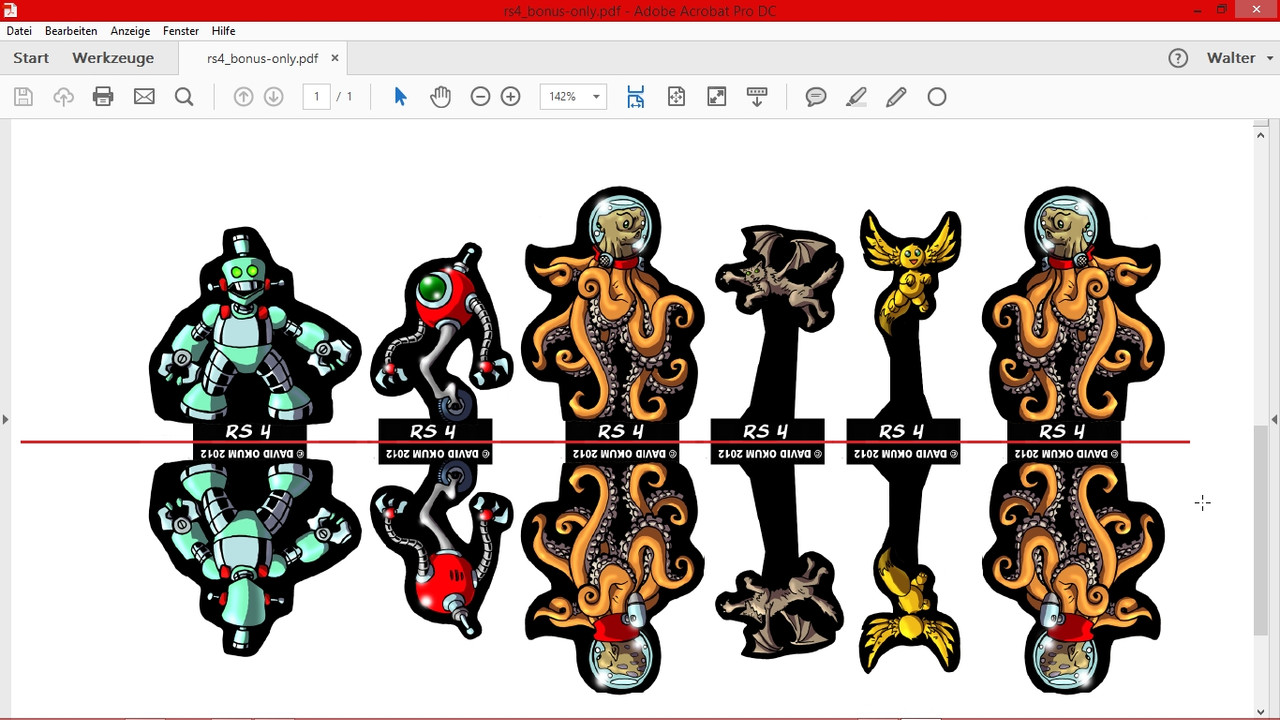Open the Walter account dropdown

pos(1240,58)
